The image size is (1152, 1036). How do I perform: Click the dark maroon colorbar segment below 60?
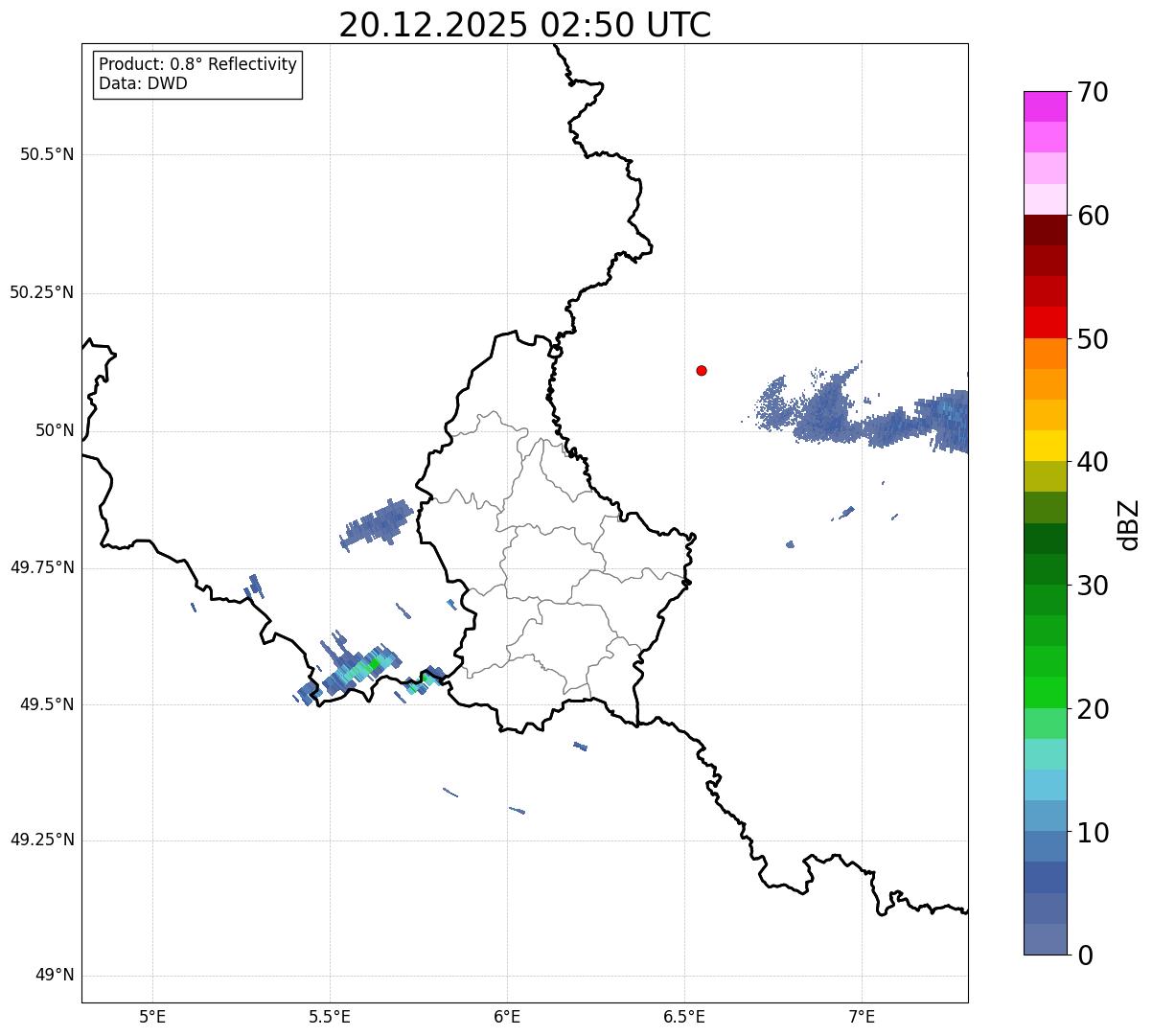(1045, 230)
